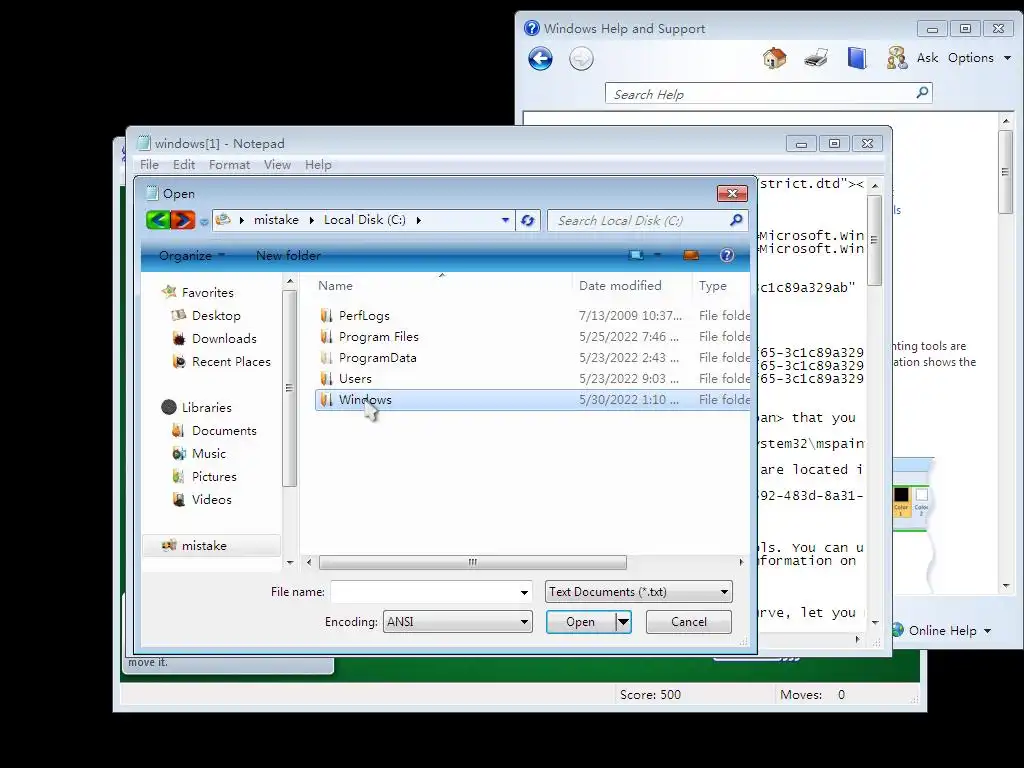Open the Notepad File menu

pos(149,165)
